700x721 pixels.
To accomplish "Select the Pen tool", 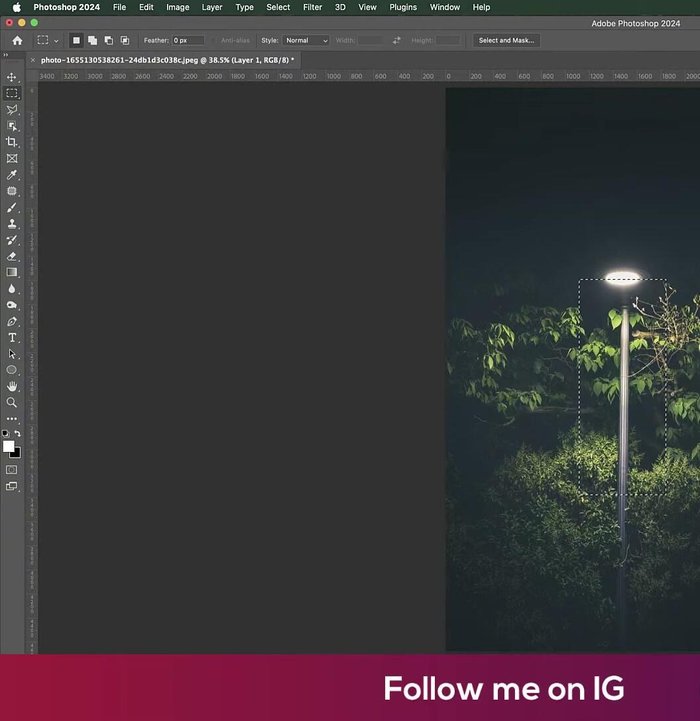I will point(12,322).
